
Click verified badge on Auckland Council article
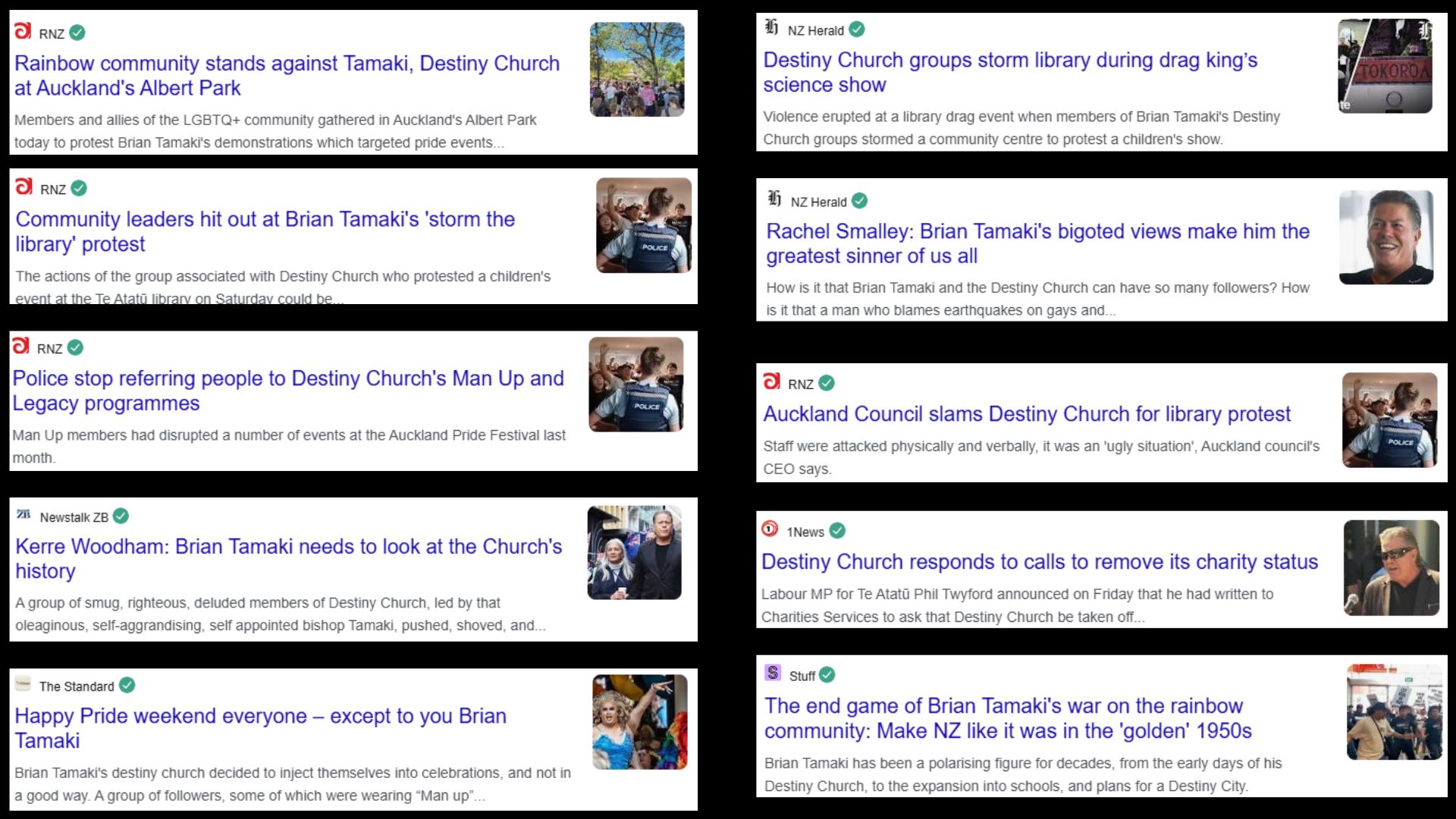tap(827, 383)
